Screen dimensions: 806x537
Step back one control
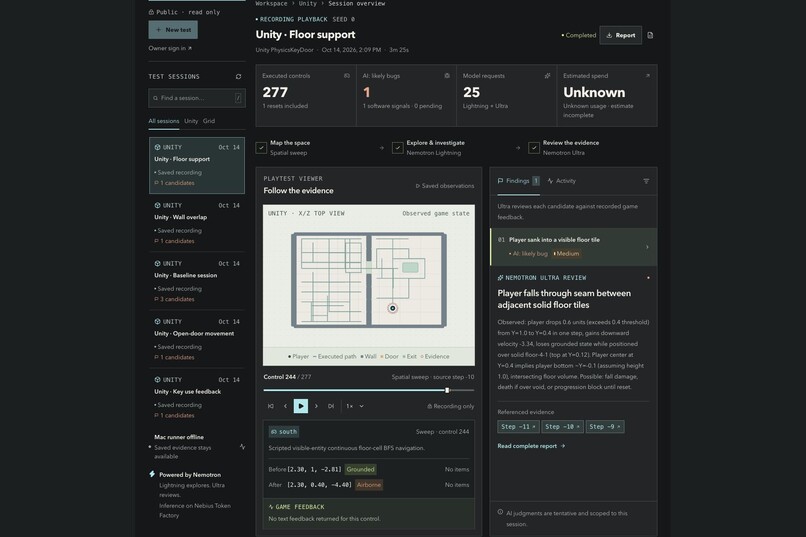pos(285,406)
